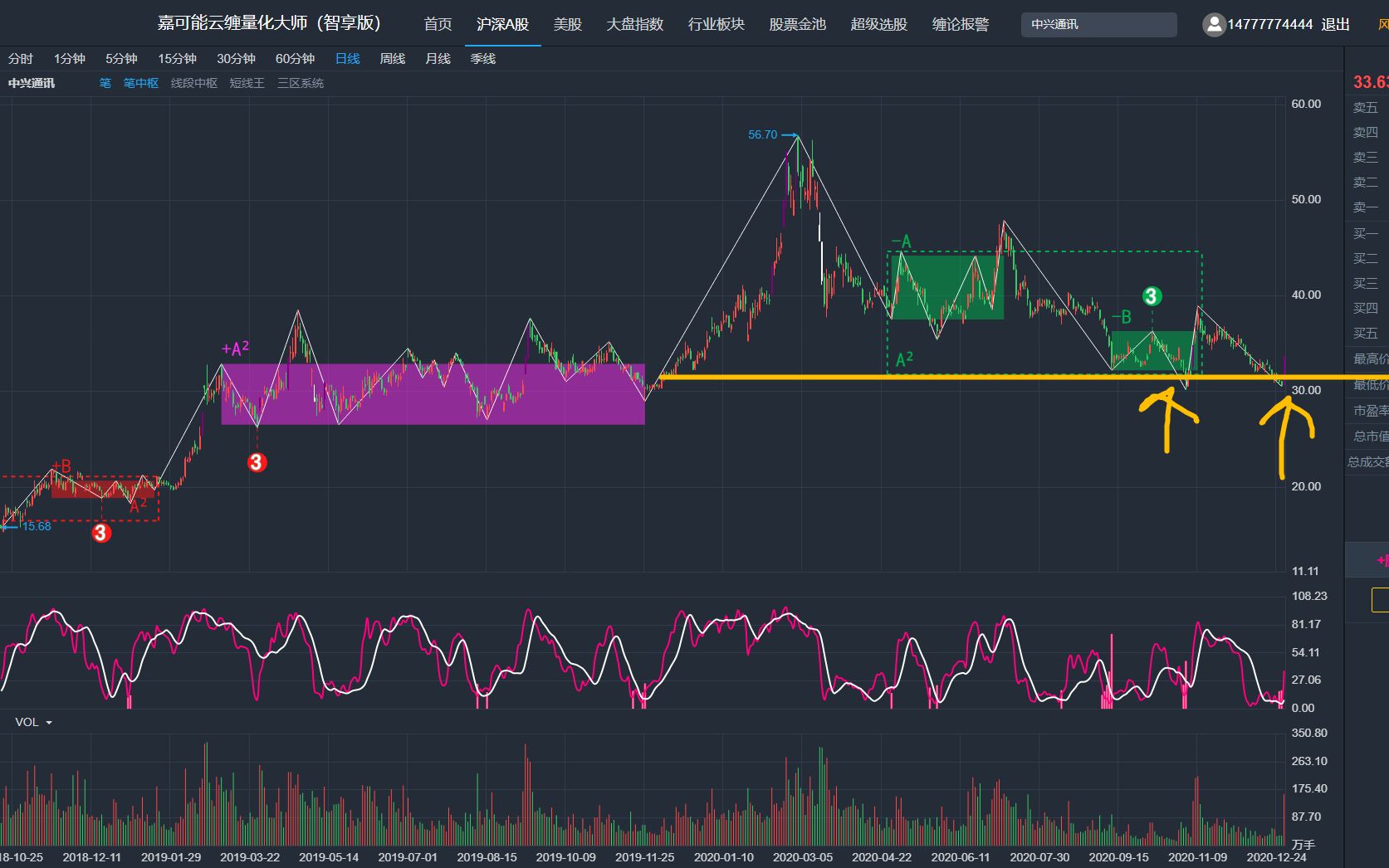Open the 股票金池 tab
Viewport: 1389px width, 868px height.
(798, 24)
